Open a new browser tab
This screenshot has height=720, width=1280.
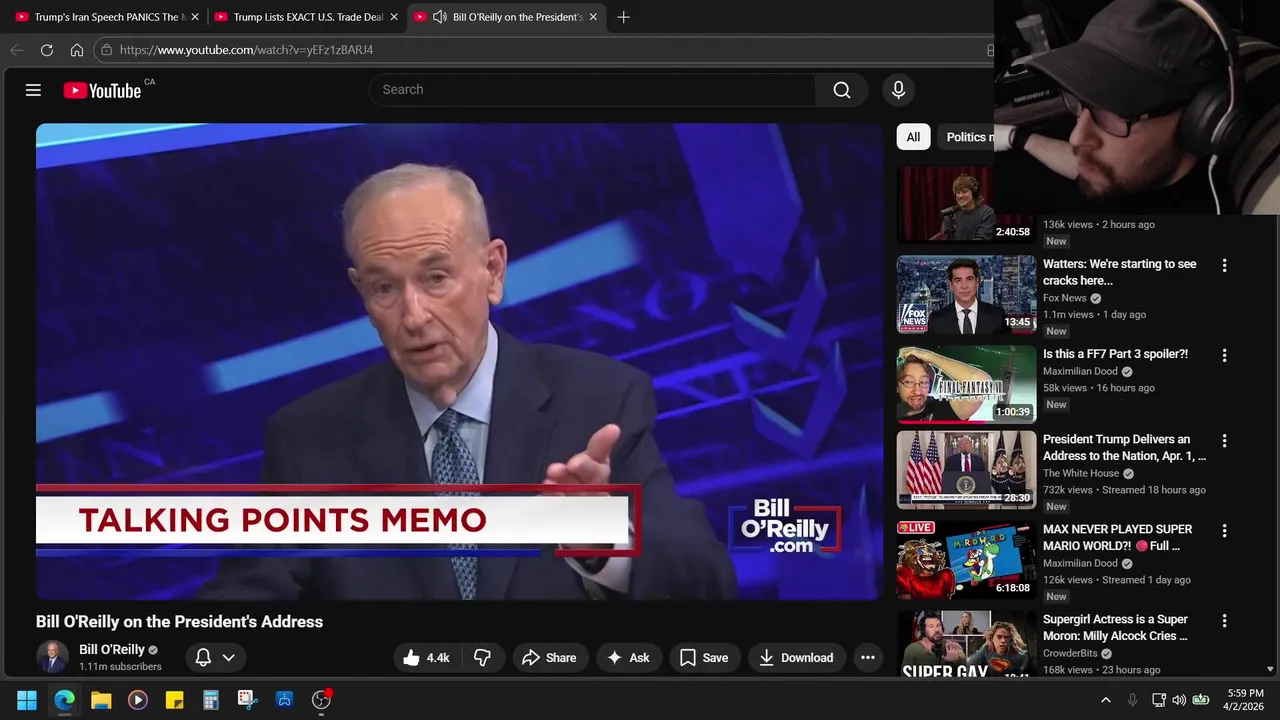click(x=623, y=17)
